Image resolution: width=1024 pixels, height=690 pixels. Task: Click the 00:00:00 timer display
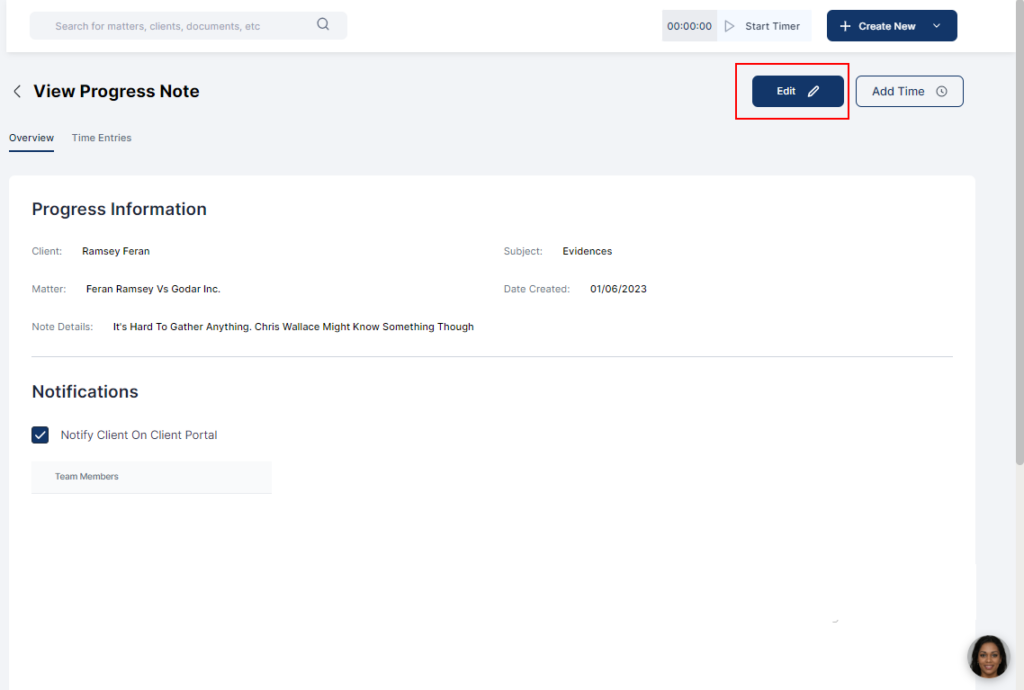coord(690,26)
